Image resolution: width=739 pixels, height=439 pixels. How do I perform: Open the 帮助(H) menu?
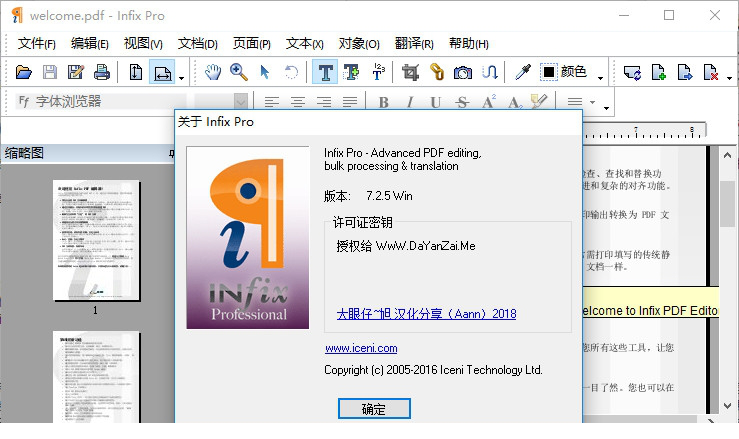click(468, 43)
